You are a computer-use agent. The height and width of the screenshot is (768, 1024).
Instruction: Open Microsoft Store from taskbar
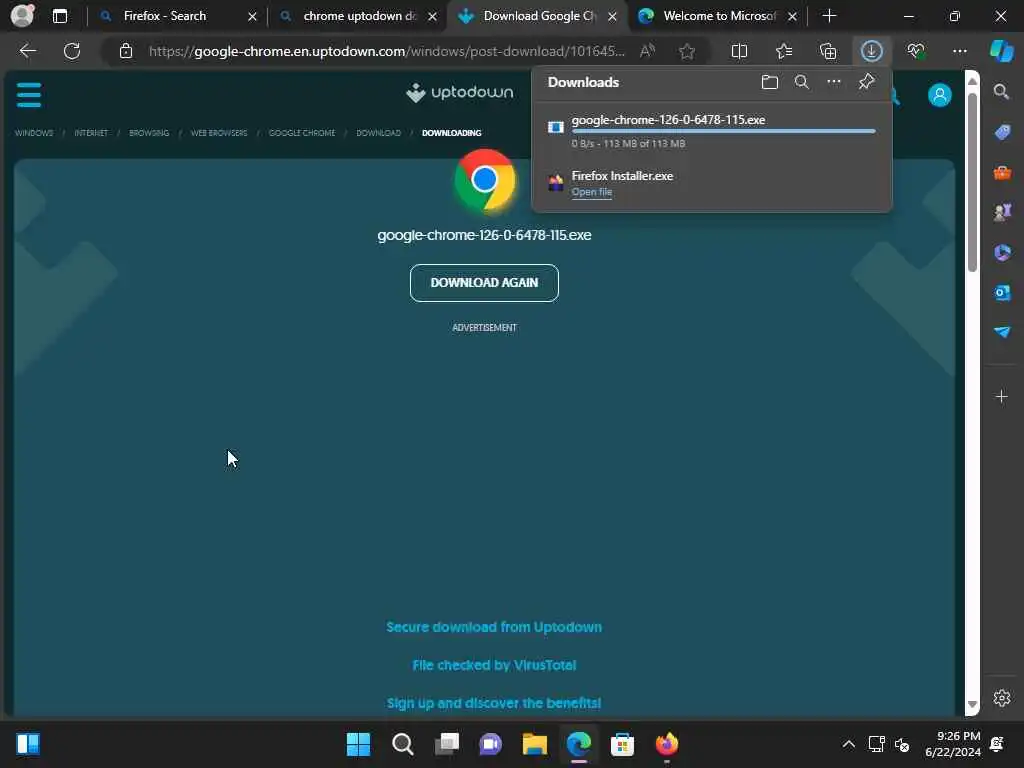622,744
